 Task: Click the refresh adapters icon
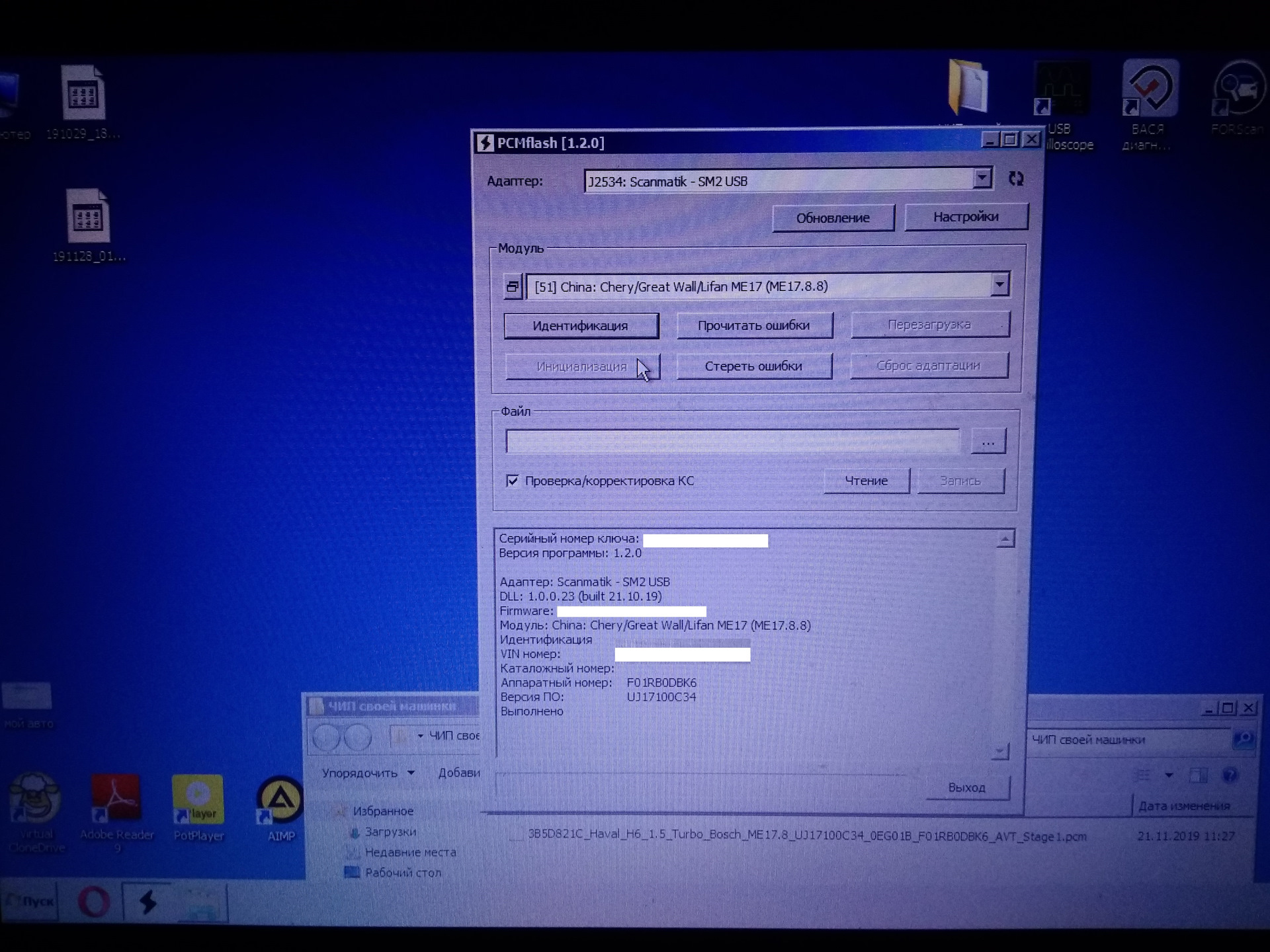click(x=1016, y=178)
